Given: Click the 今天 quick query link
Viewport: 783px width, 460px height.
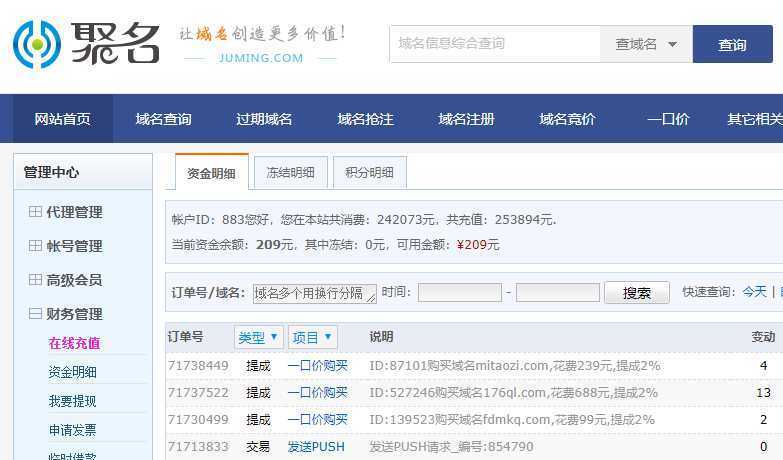Looking at the screenshot, I should (754, 292).
